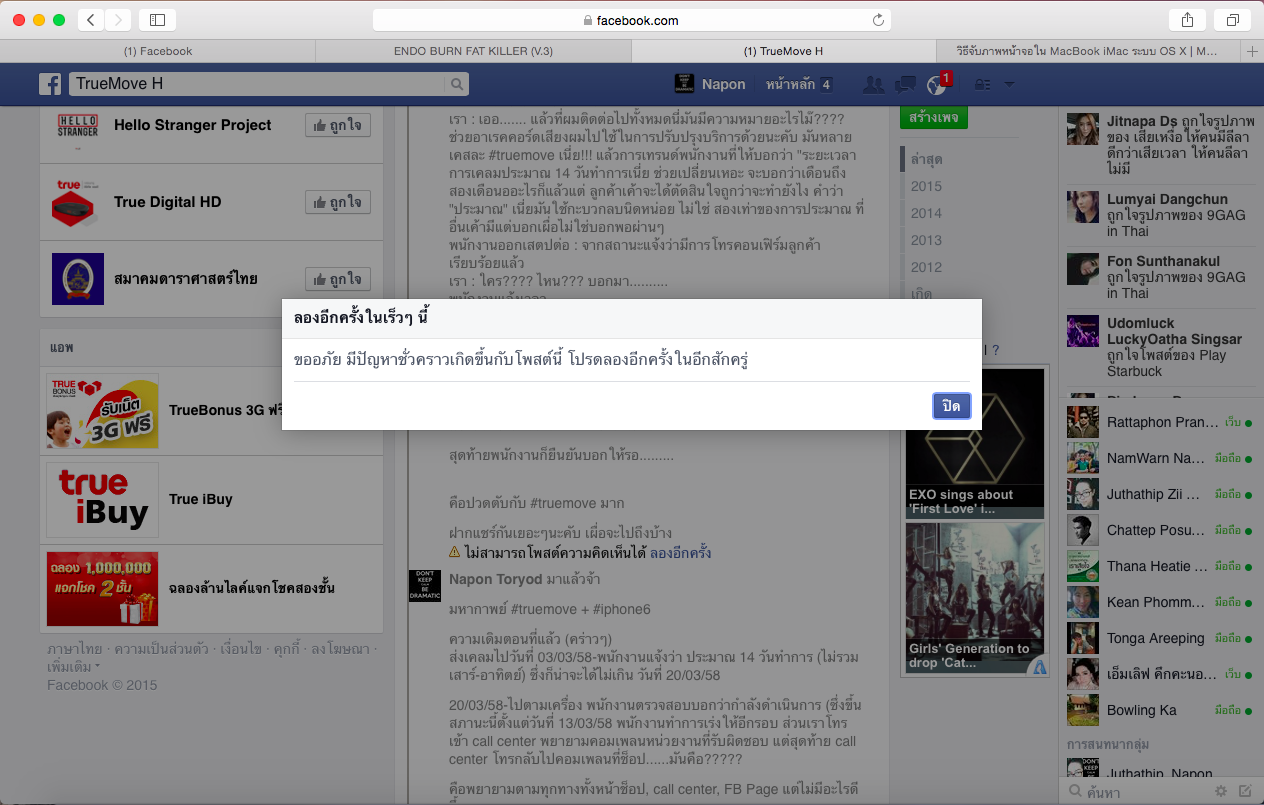1264x805 pixels.
Task: Show all tabs overview in Safari
Action: [1232, 19]
